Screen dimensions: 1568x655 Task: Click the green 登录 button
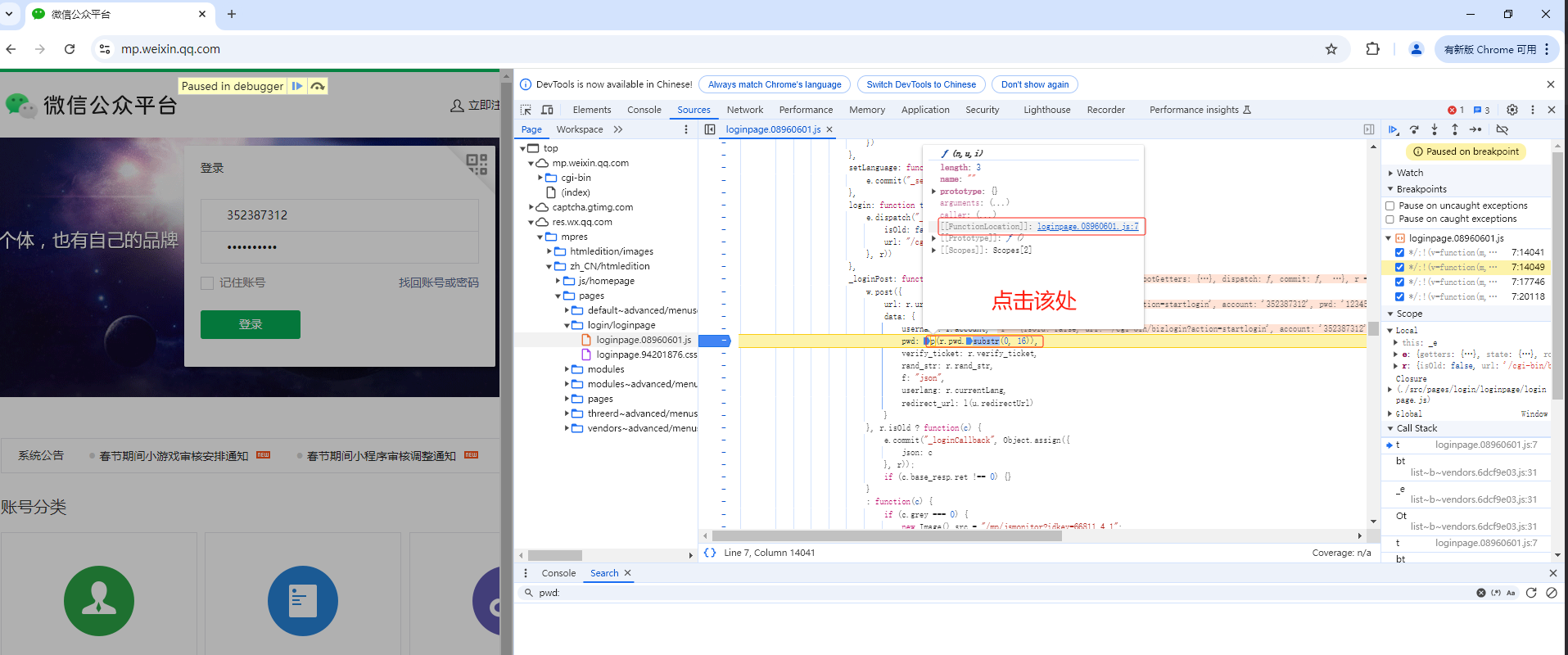pos(251,324)
